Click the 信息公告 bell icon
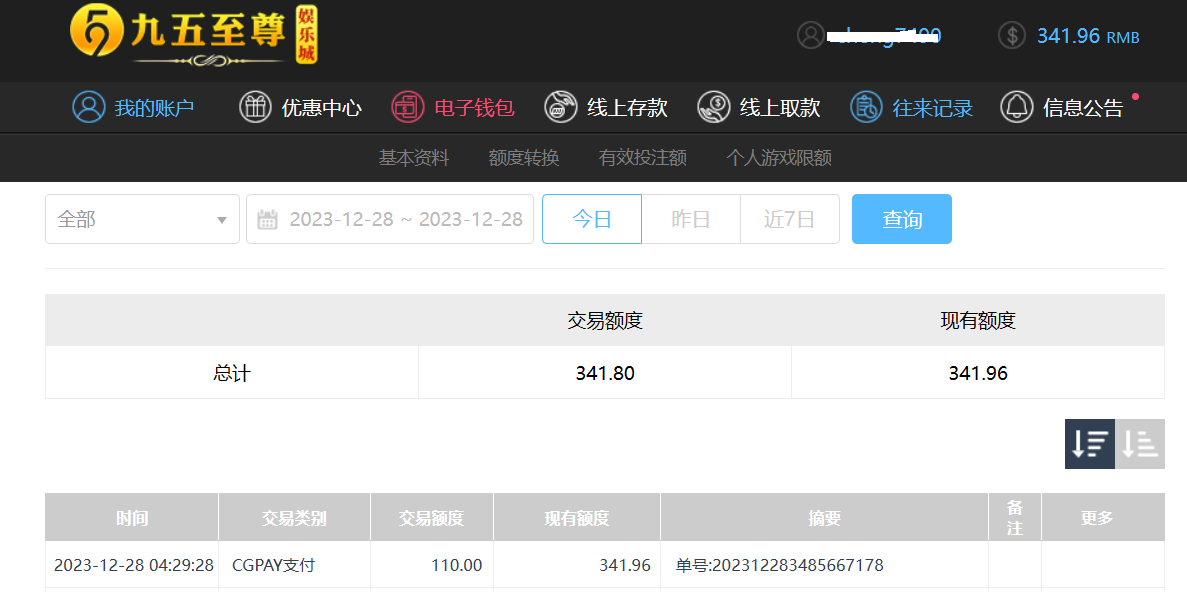 1017,107
